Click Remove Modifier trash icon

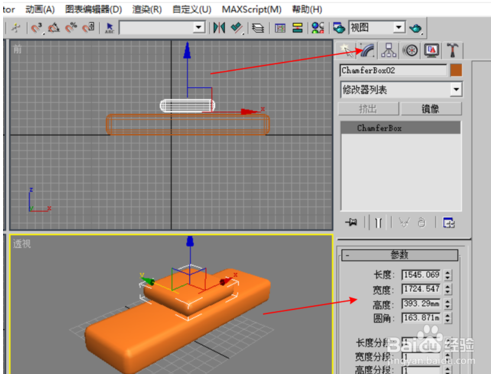[x=422, y=223]
